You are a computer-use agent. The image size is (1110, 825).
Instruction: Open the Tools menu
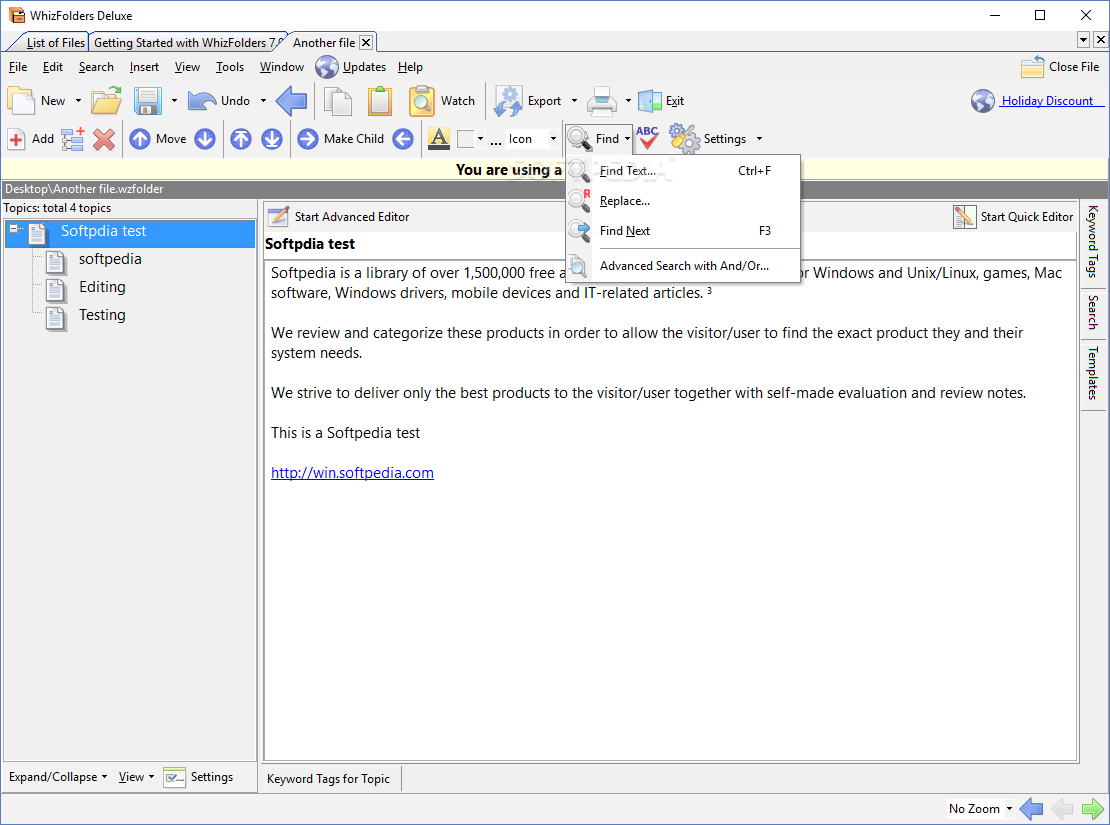[x=230, y=67]
